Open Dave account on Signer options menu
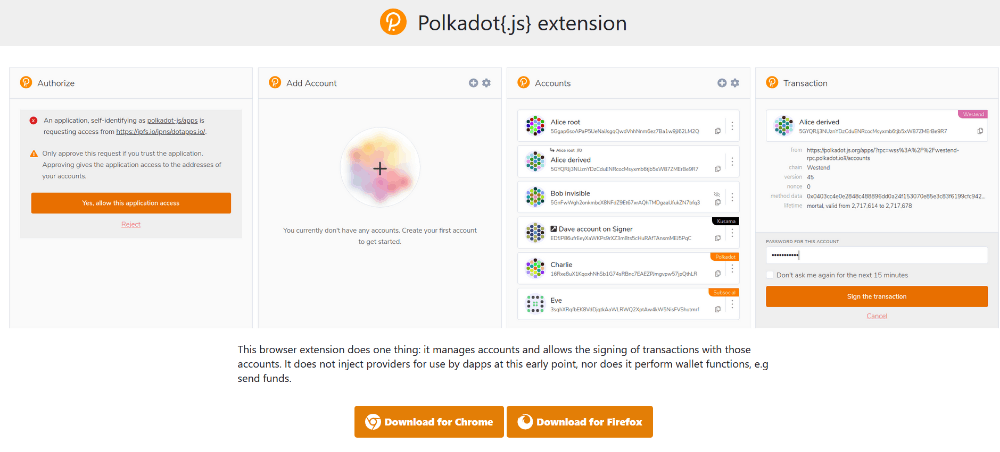This screenshot has width=1000, height=452. (x=732, y=233)
